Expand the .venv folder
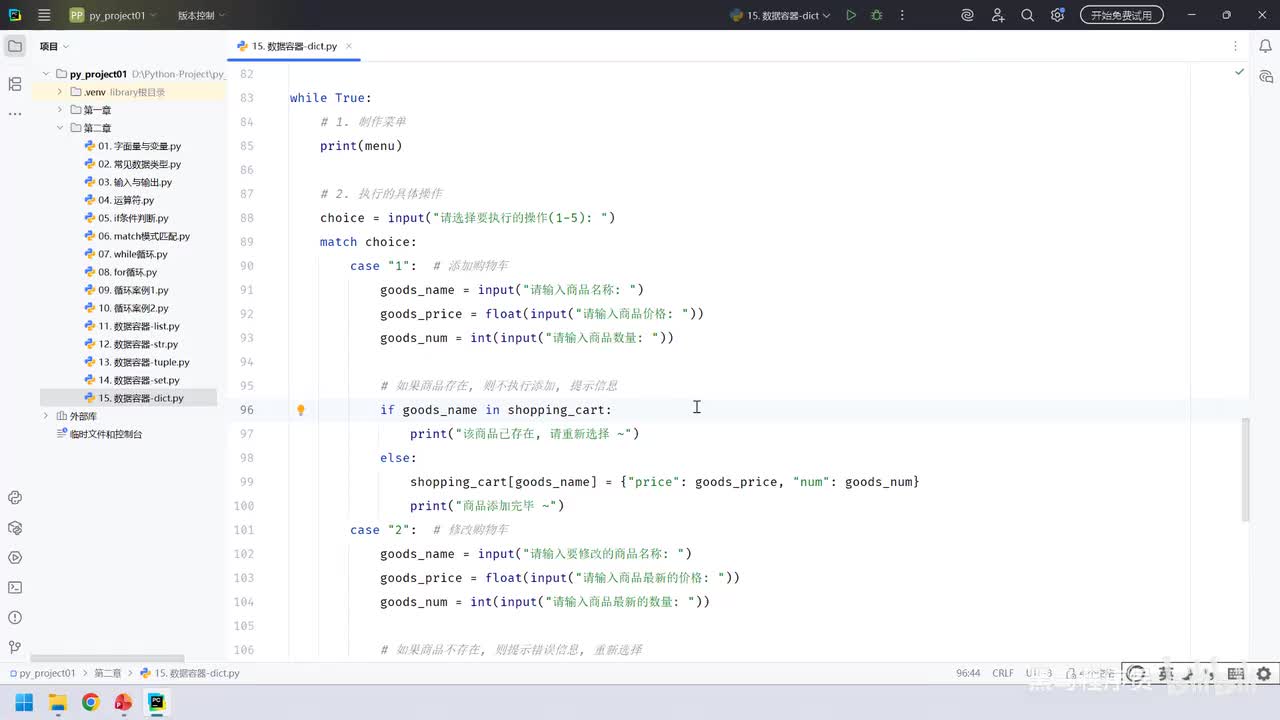Viewport: 1280px width, 720px height. (60, 92)
